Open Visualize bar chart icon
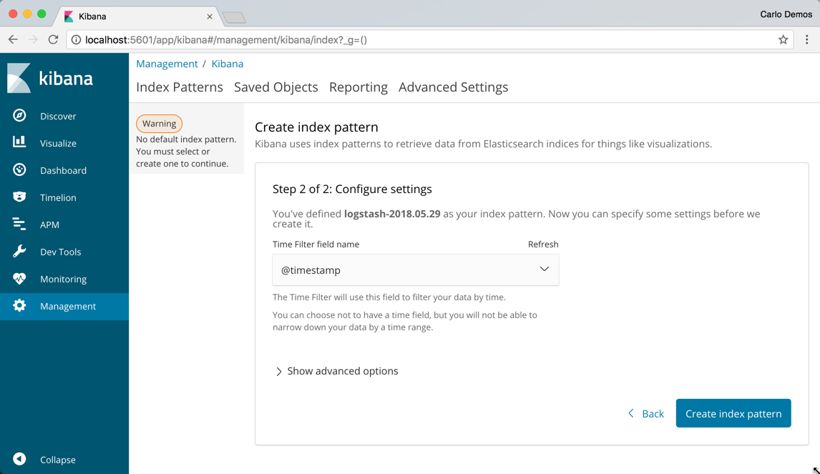820x474 pixels. (x=19, y=142)
